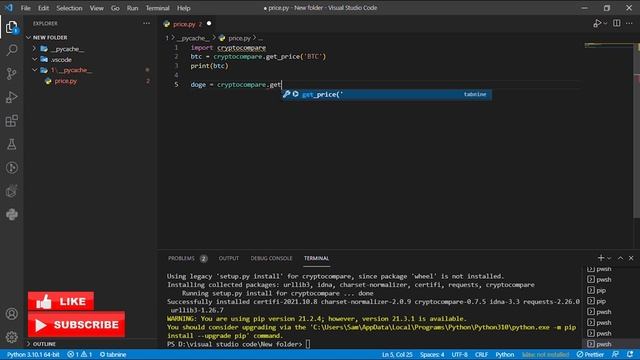Place cursor in terminal prompt input

(x=308, y=344)
